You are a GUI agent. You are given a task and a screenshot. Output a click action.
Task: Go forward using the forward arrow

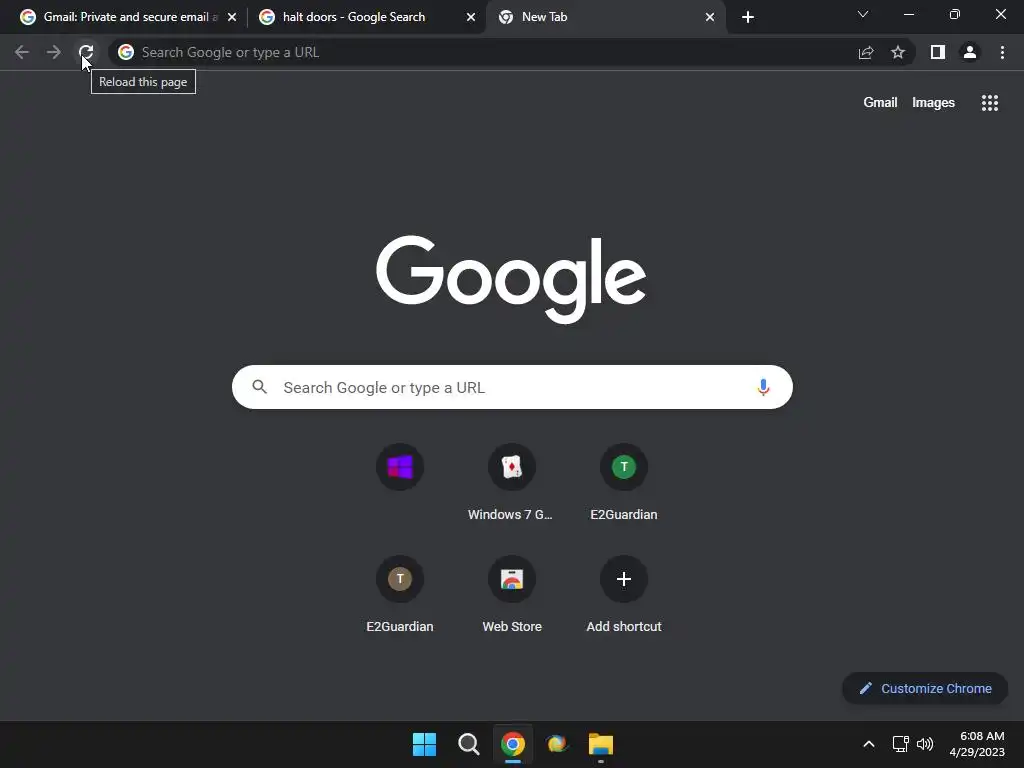click(54, 52)
